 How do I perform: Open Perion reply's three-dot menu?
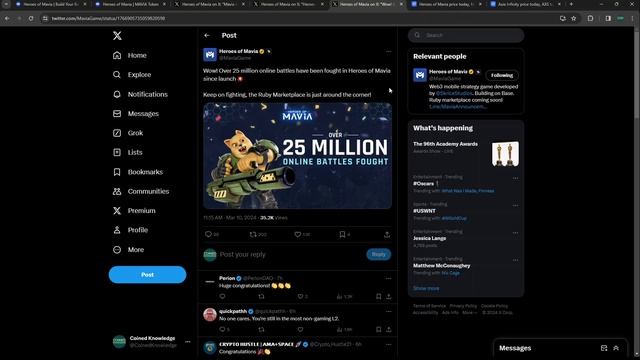[x=388, y=278]
